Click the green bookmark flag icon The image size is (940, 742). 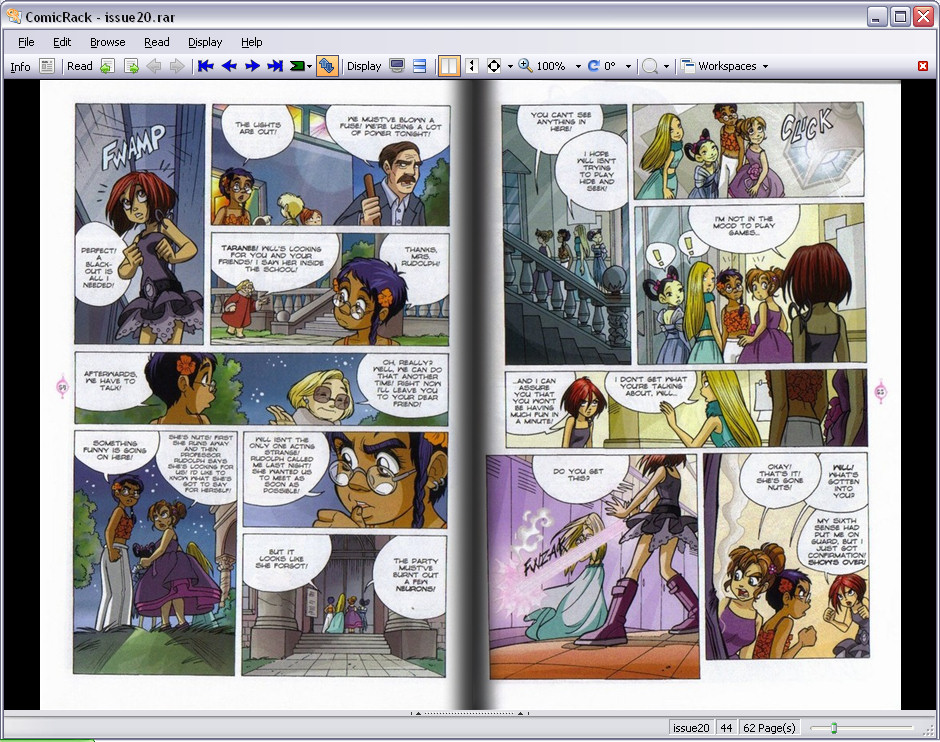(x=297, y=66)
